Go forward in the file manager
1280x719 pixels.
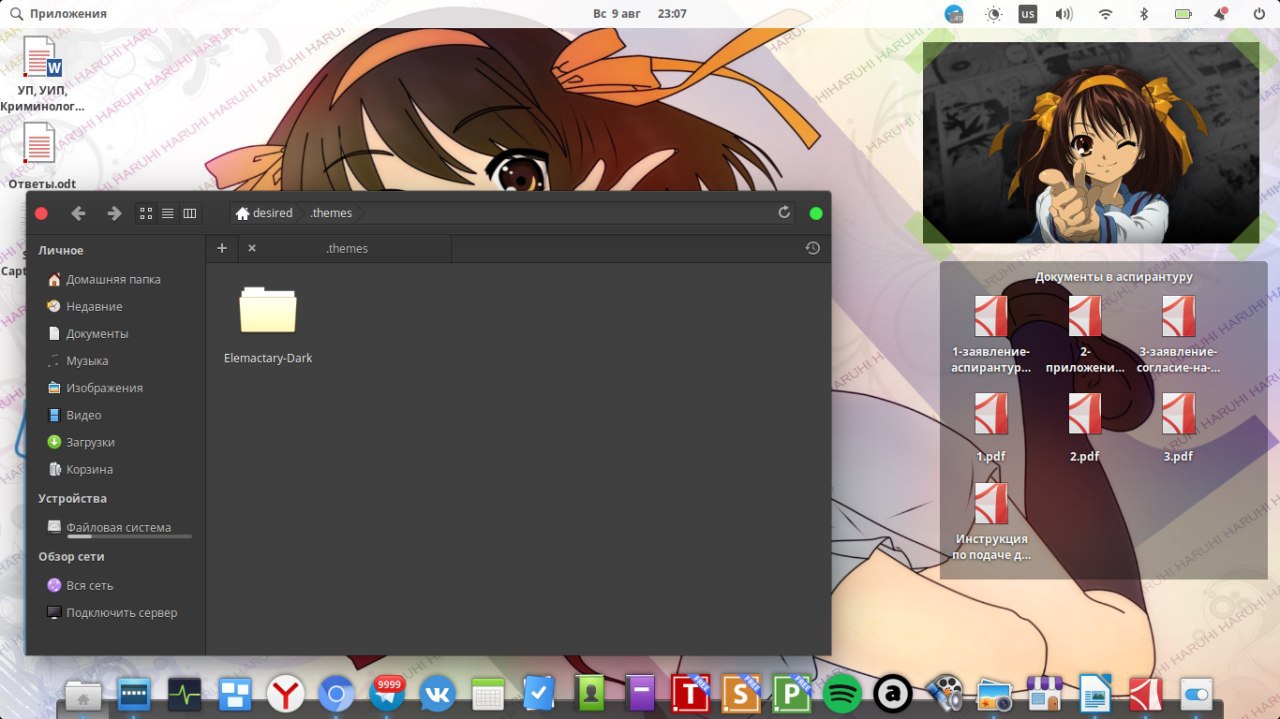(x=114, y=213)
